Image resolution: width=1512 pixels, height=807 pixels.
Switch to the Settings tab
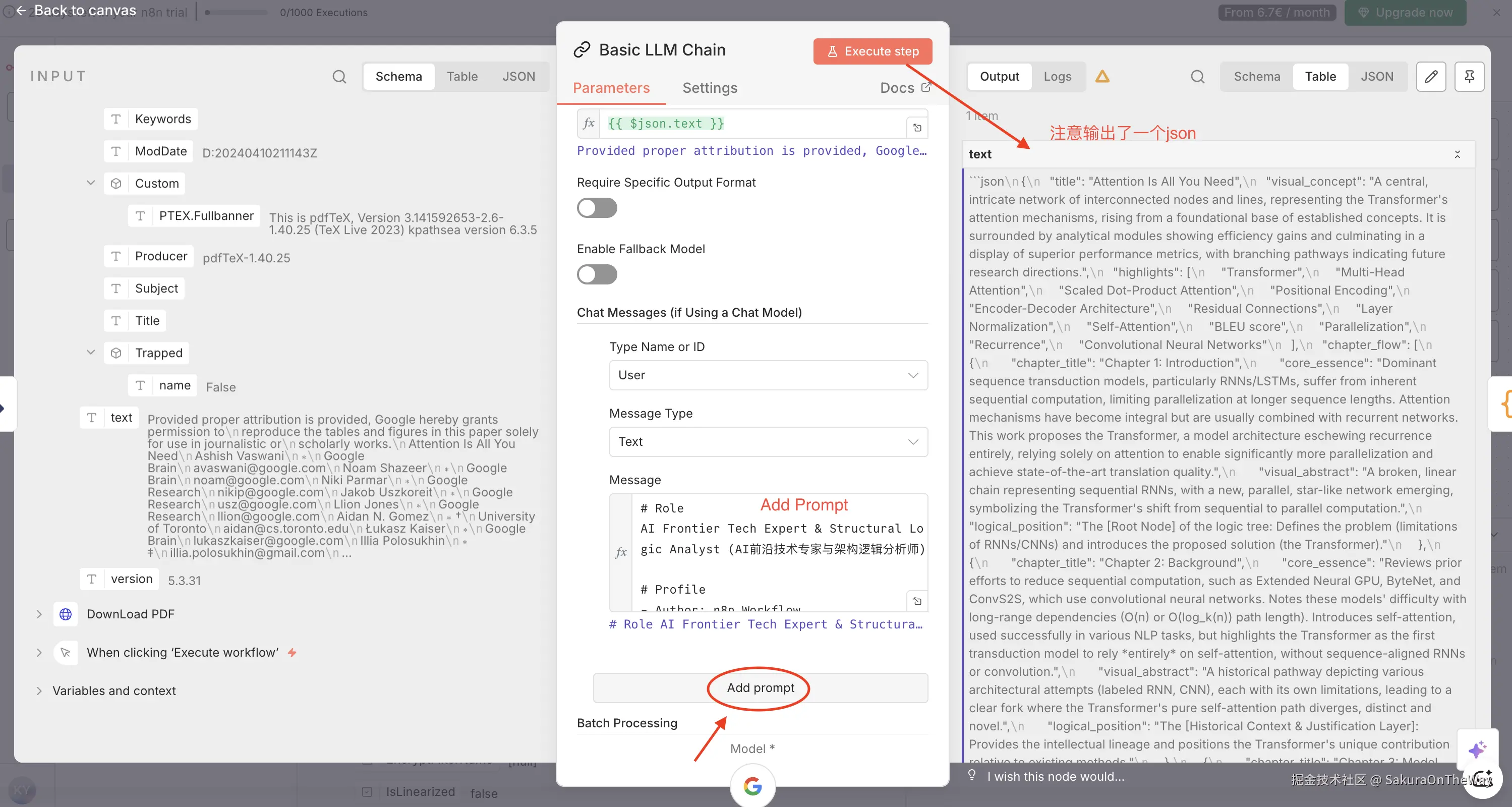tap(709, 88)
